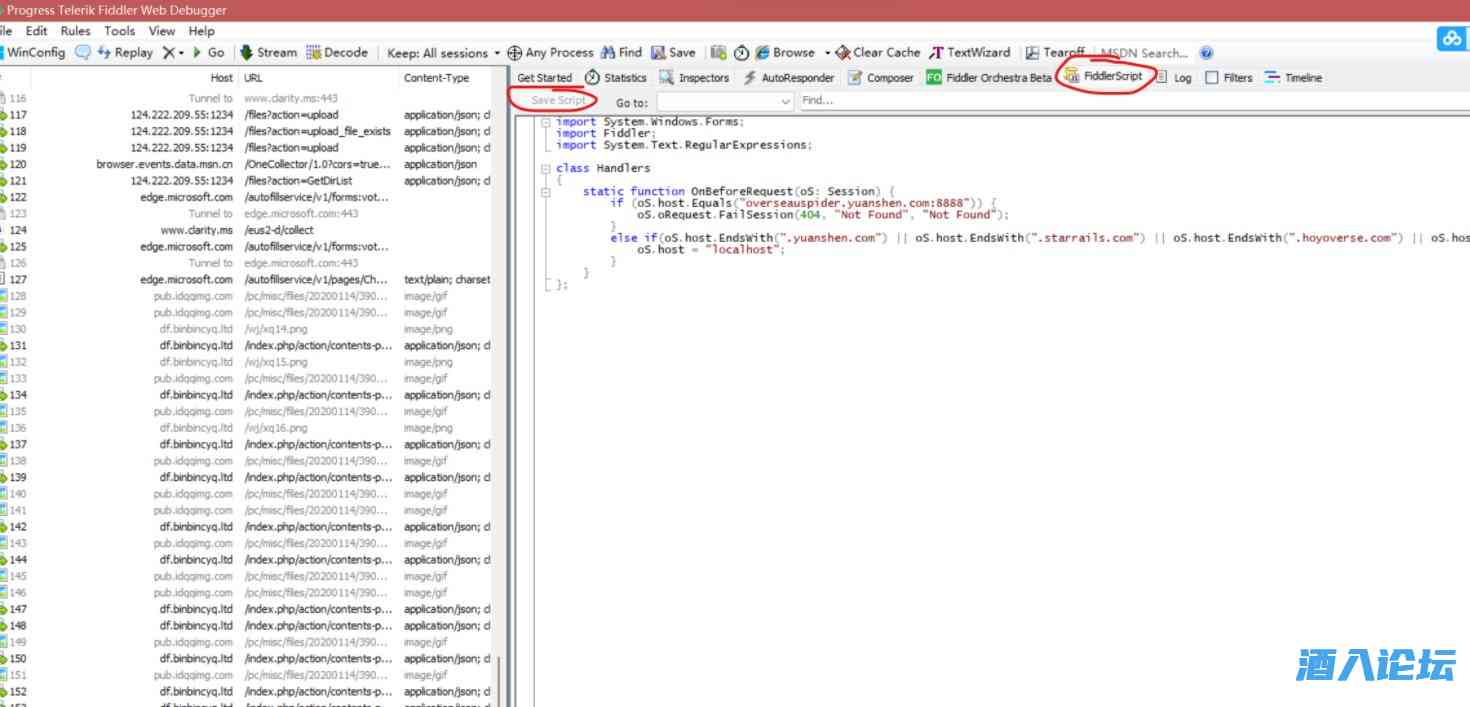Toggle the Decode toolbar button
This screenshot has width=1470, height=707.
click(337, 53)
